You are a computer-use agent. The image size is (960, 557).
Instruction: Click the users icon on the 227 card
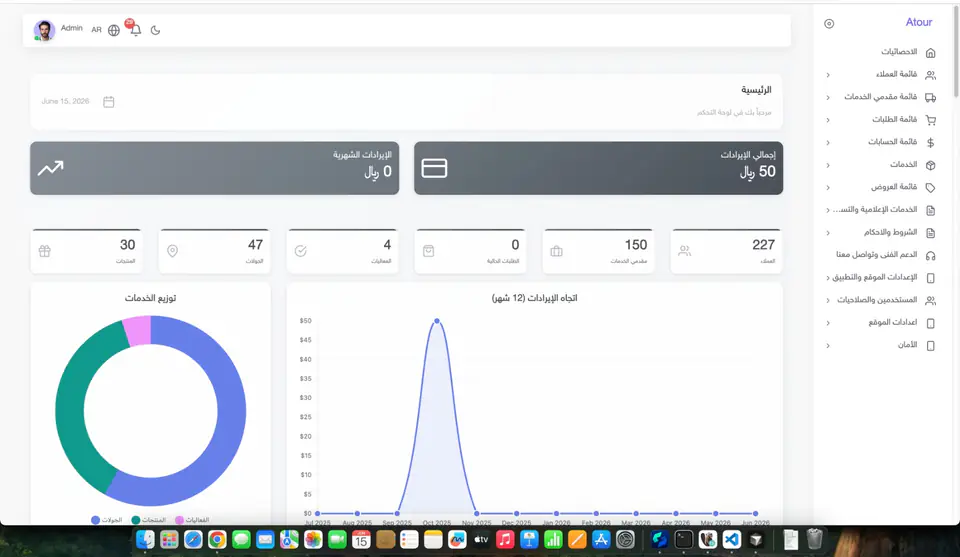coord(684,251)
